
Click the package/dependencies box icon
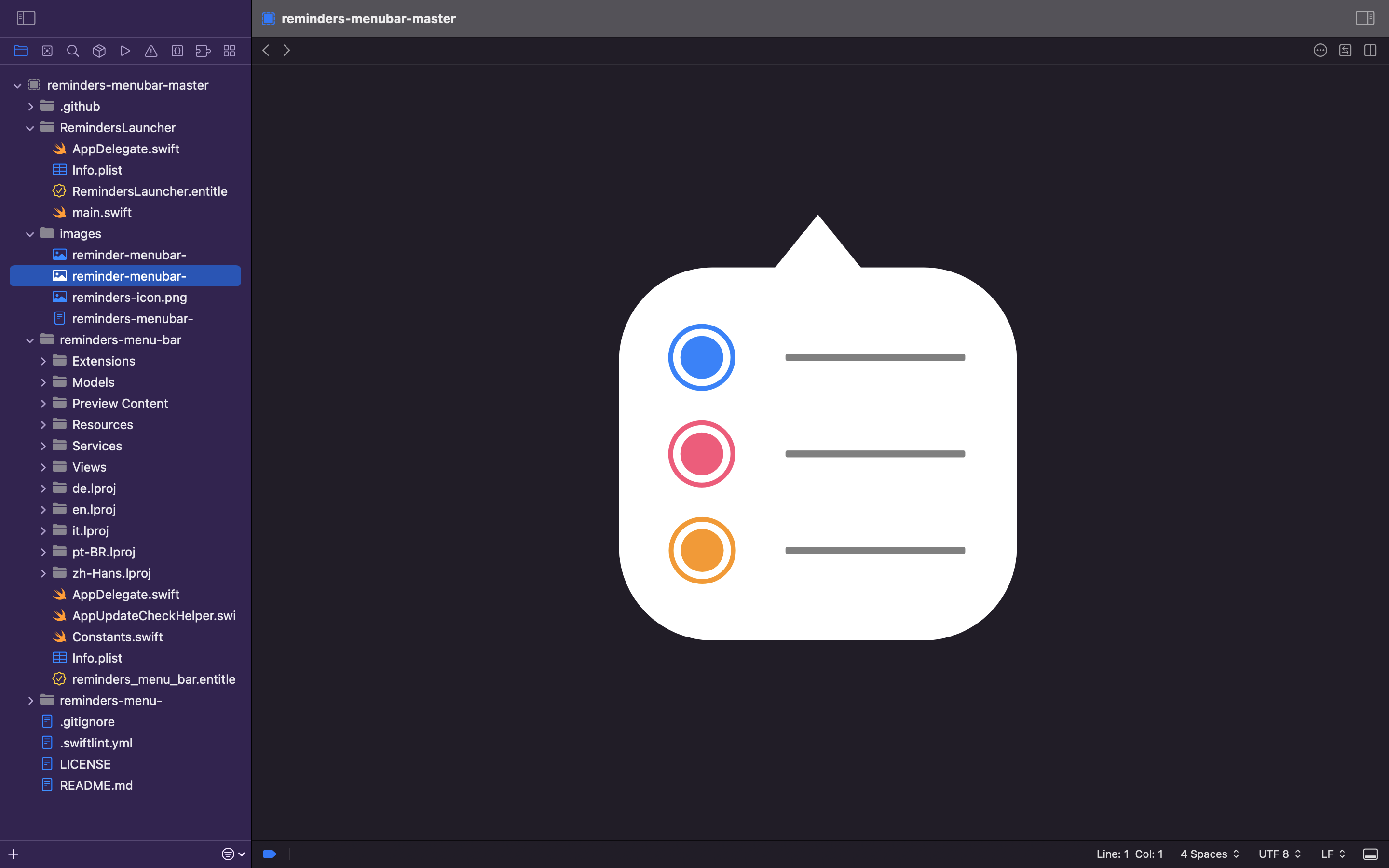99,51
